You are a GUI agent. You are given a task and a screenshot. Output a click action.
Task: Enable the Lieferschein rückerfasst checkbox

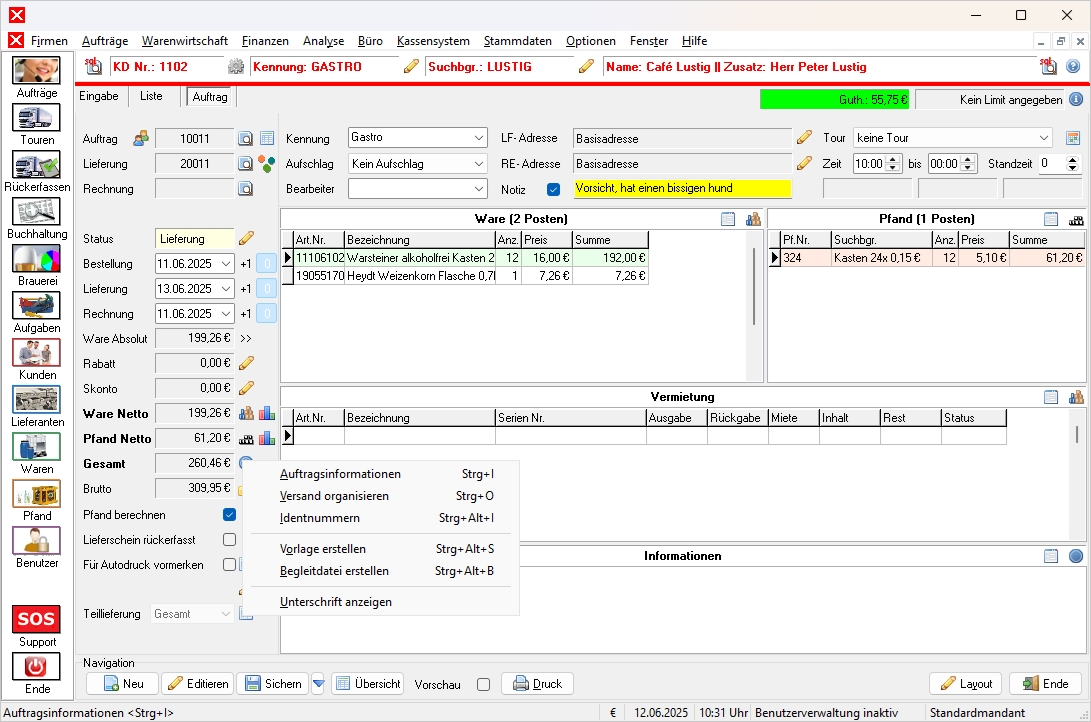pyautogui.click(x=230, y=540)
